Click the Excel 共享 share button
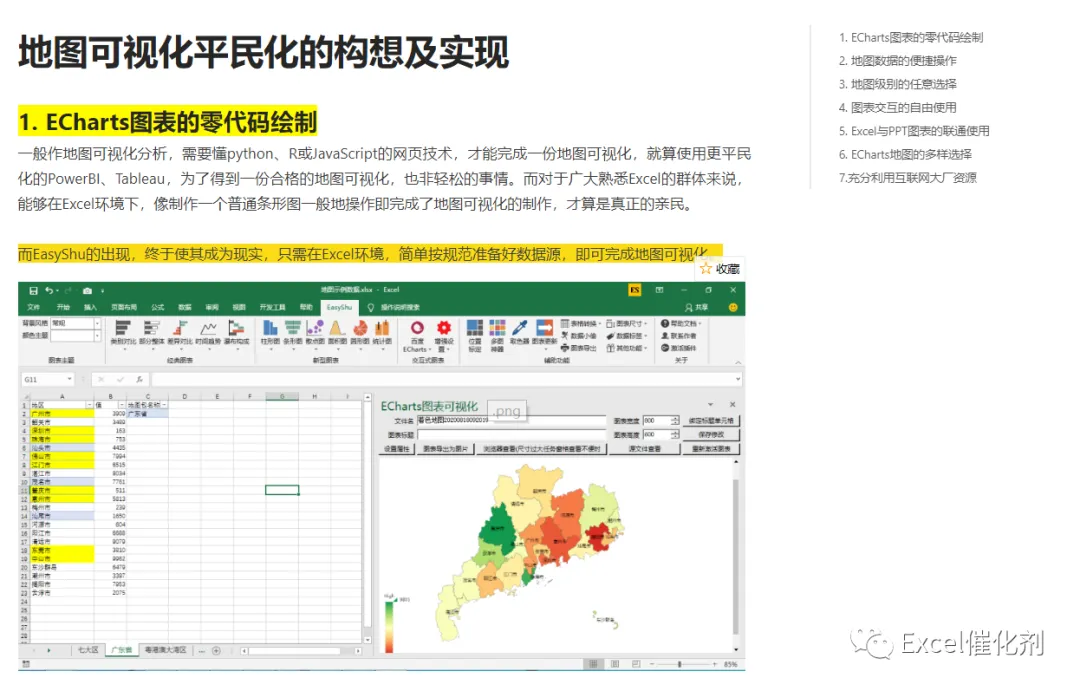This screenshot has height=691, width=1080. pyautogui.click(x=696, y=307)
